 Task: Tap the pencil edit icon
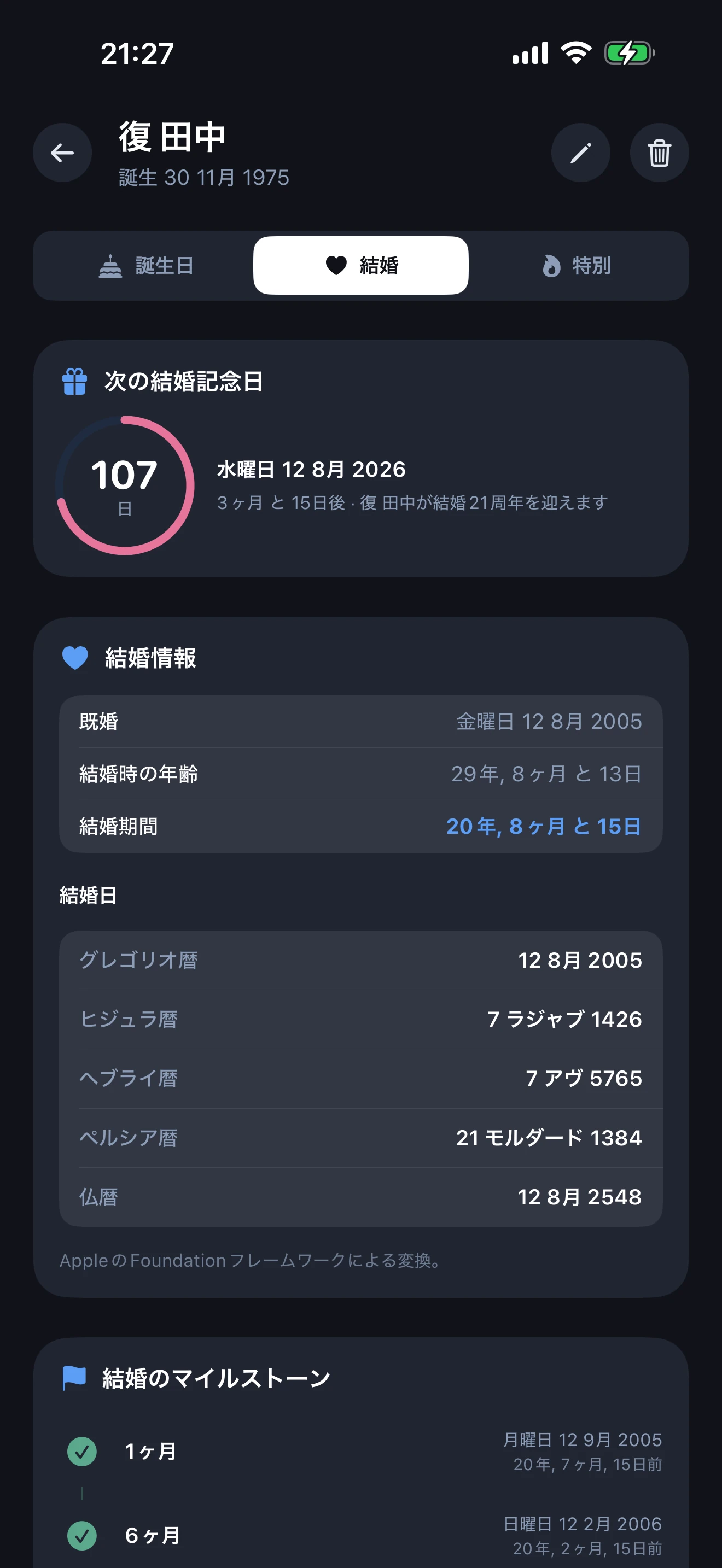(x=580, y=153)
